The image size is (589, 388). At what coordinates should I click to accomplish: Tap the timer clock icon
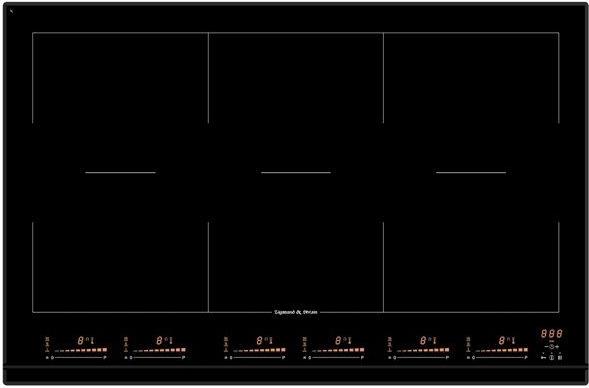click(551, 347)
